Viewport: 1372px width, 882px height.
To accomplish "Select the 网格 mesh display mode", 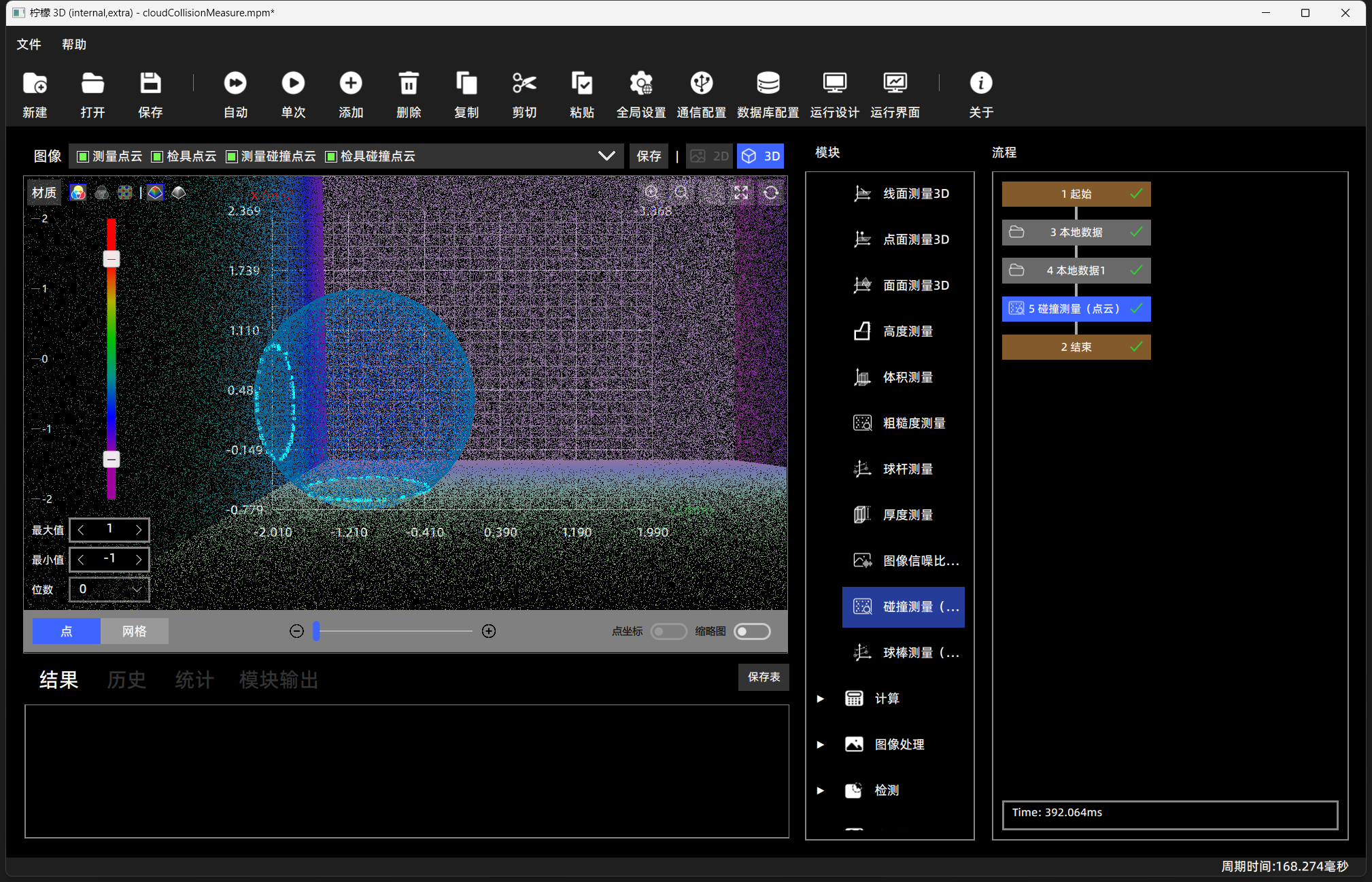I will (135, 632).
